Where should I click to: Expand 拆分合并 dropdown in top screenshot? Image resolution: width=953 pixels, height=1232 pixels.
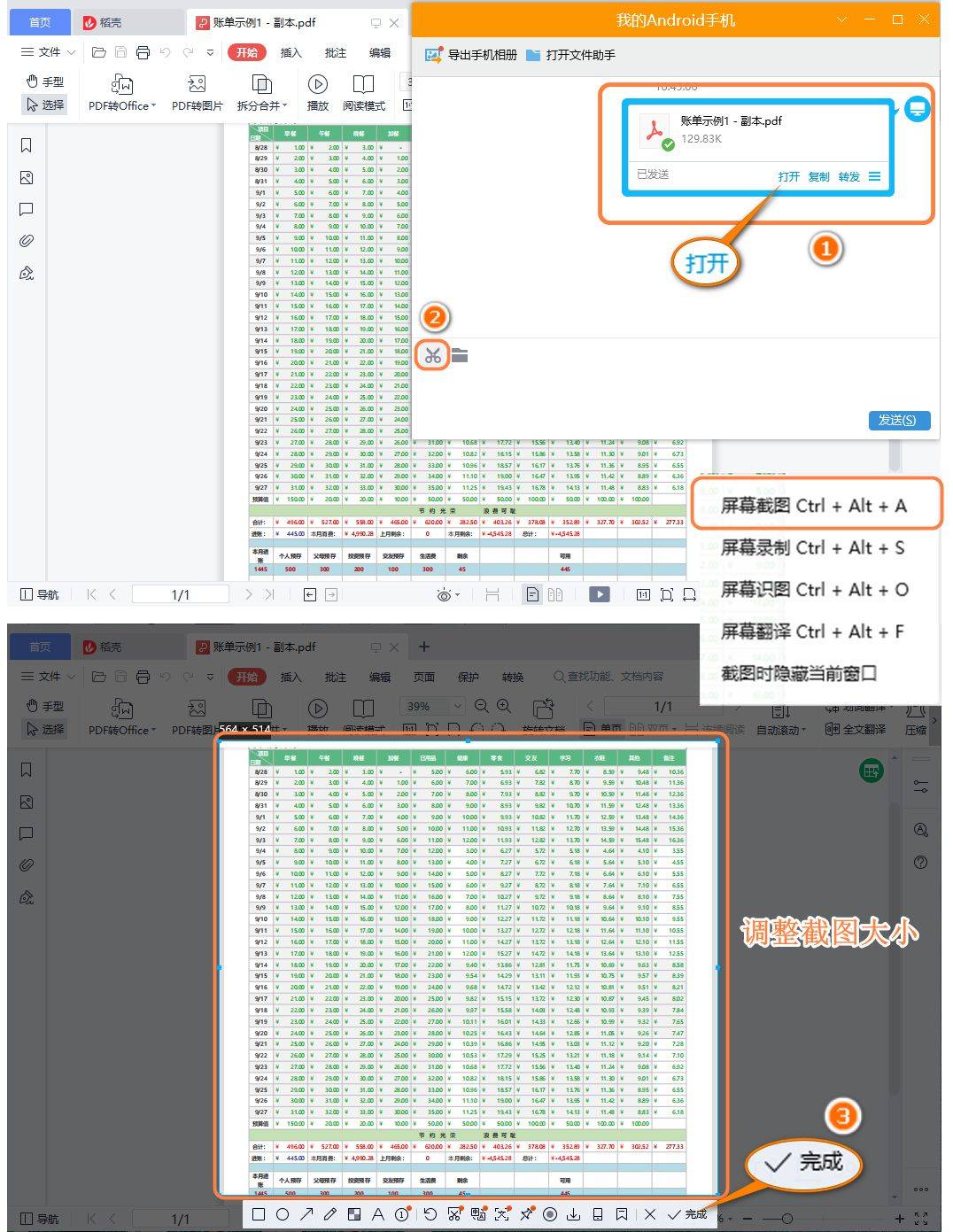tap(285, 105)
